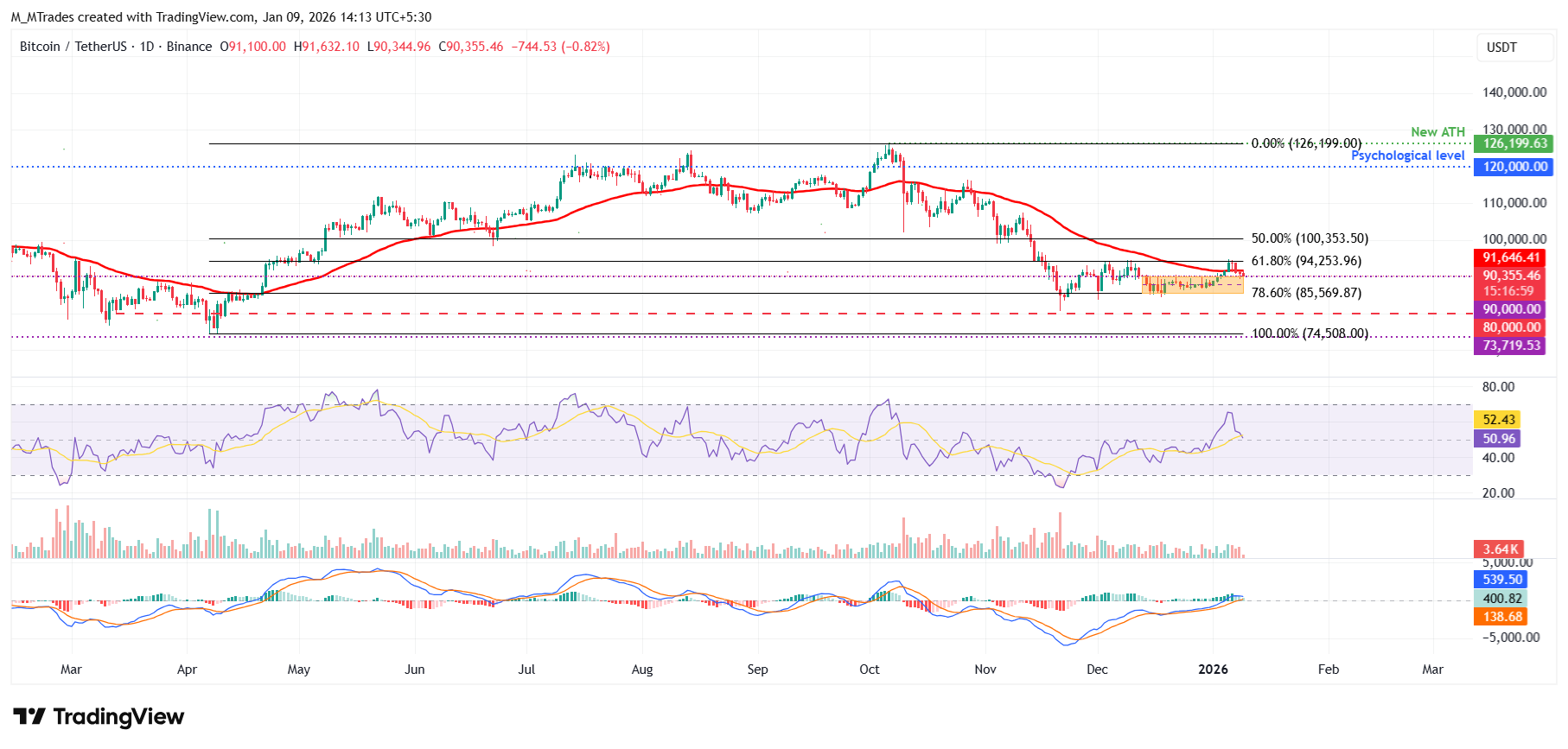The image size is (1568, 749).
Task: Click the 2026 marker on time axis
Action: click(1213, 670)
